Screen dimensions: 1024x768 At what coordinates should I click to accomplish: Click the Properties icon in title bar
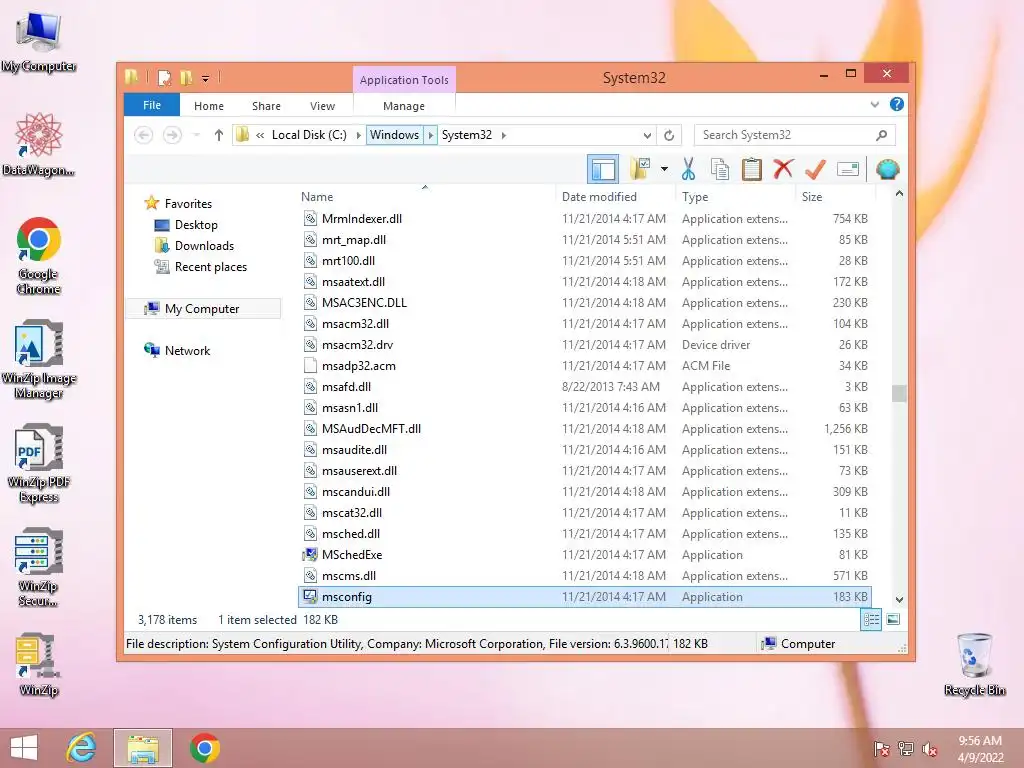(164, 78)
